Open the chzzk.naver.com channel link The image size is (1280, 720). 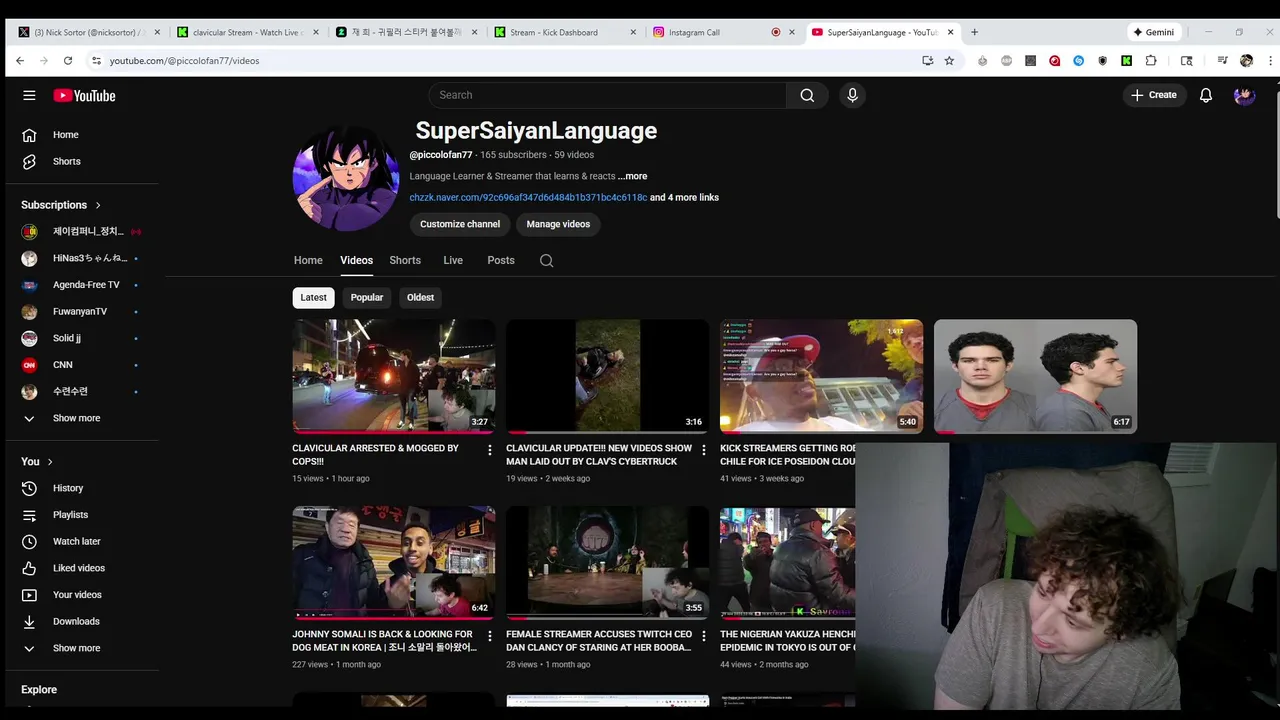(x=528, y=198)
